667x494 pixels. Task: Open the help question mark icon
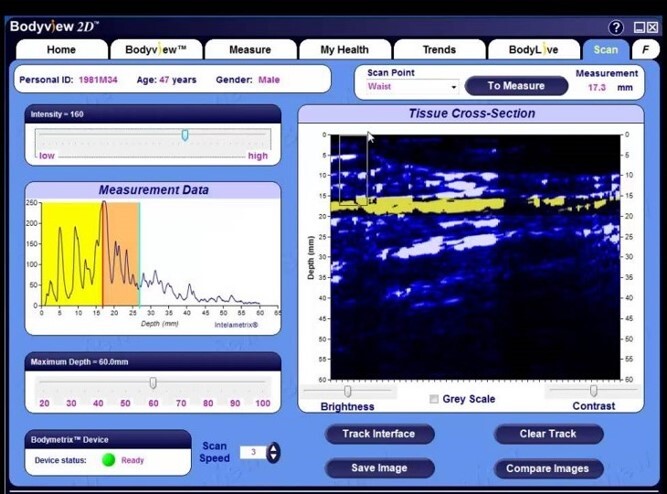click(616, 28)
